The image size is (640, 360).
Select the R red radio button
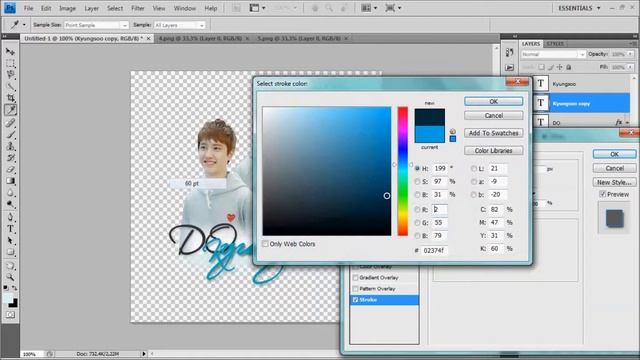click(x=417, y=209)
